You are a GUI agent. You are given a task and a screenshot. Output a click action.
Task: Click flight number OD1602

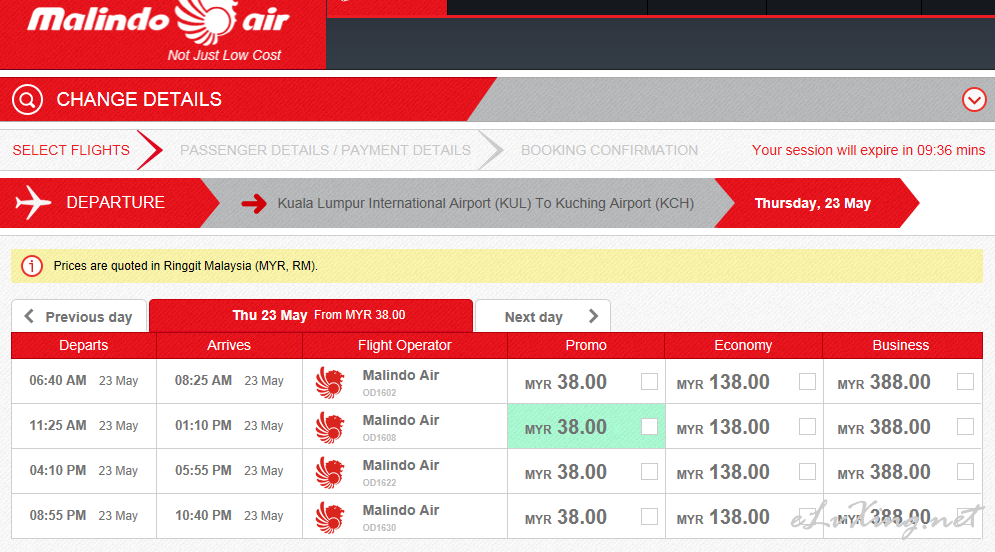(x=379, y=393)
